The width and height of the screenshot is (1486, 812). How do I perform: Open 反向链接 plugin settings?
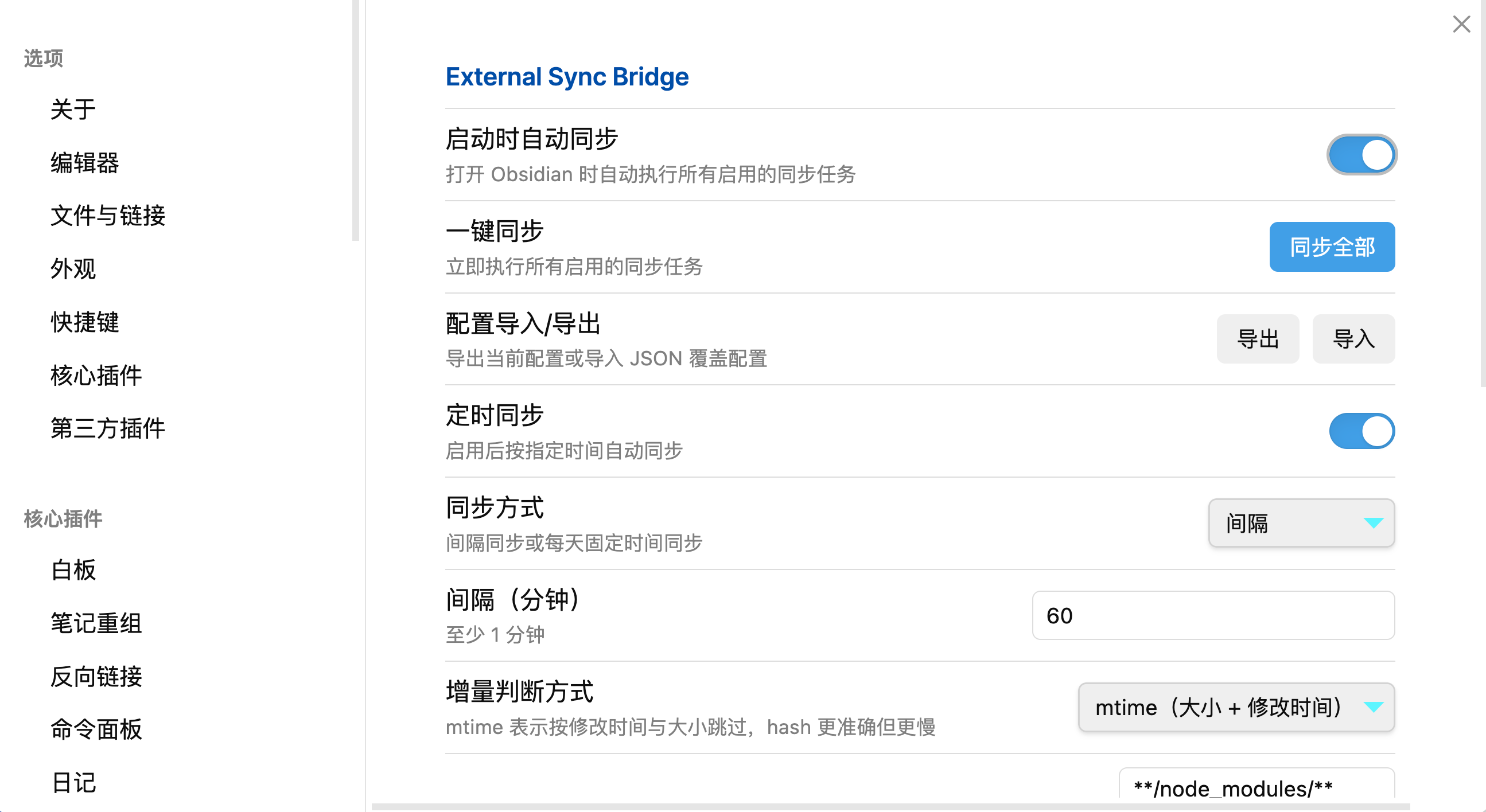click(96, 677)
